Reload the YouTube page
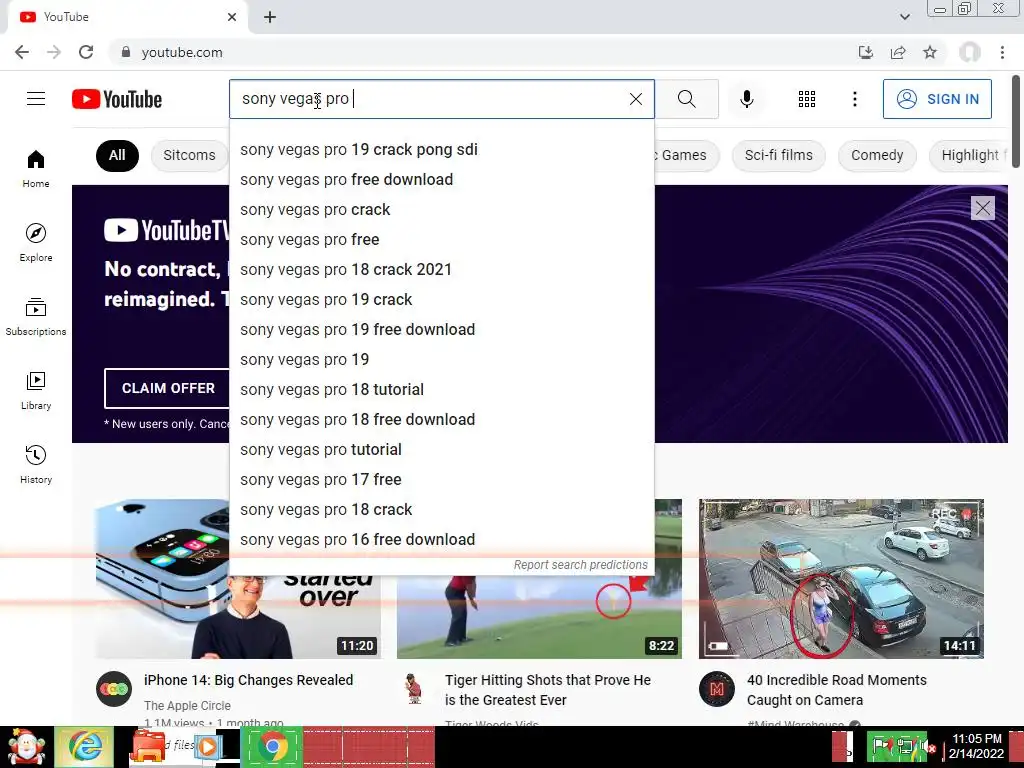1024x768 pixels. (86, 52)
